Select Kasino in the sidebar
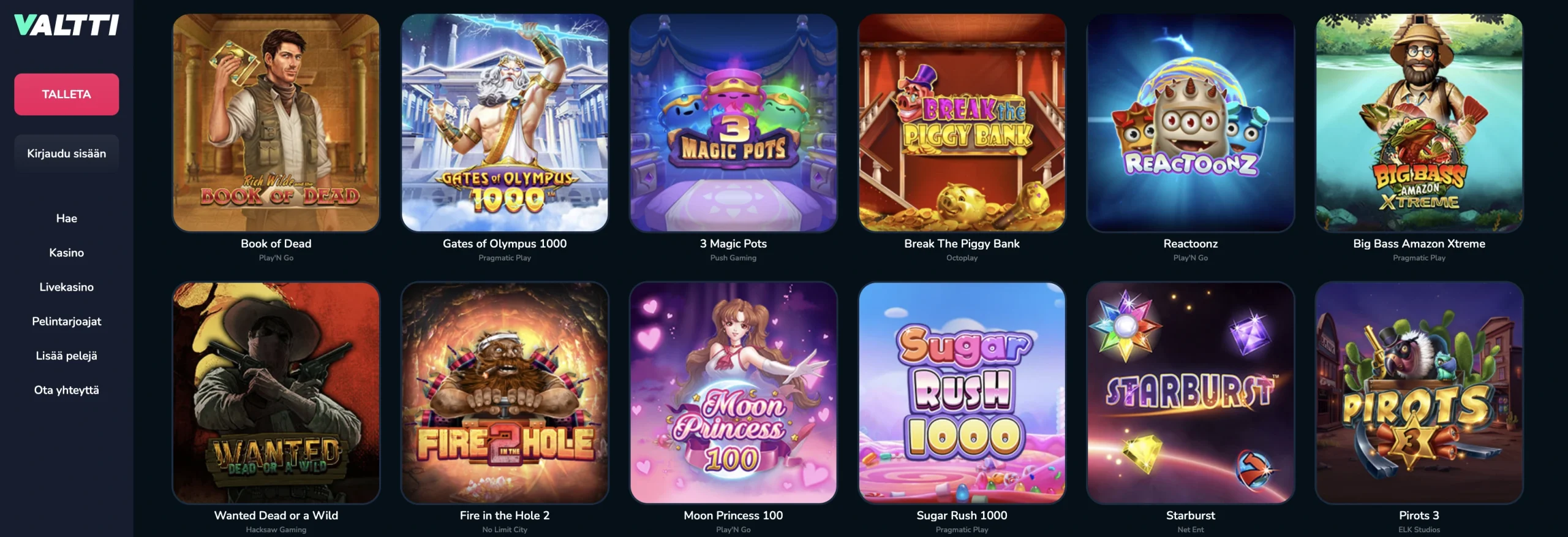Screen dimensions: 1568x537 pos(66,253)
